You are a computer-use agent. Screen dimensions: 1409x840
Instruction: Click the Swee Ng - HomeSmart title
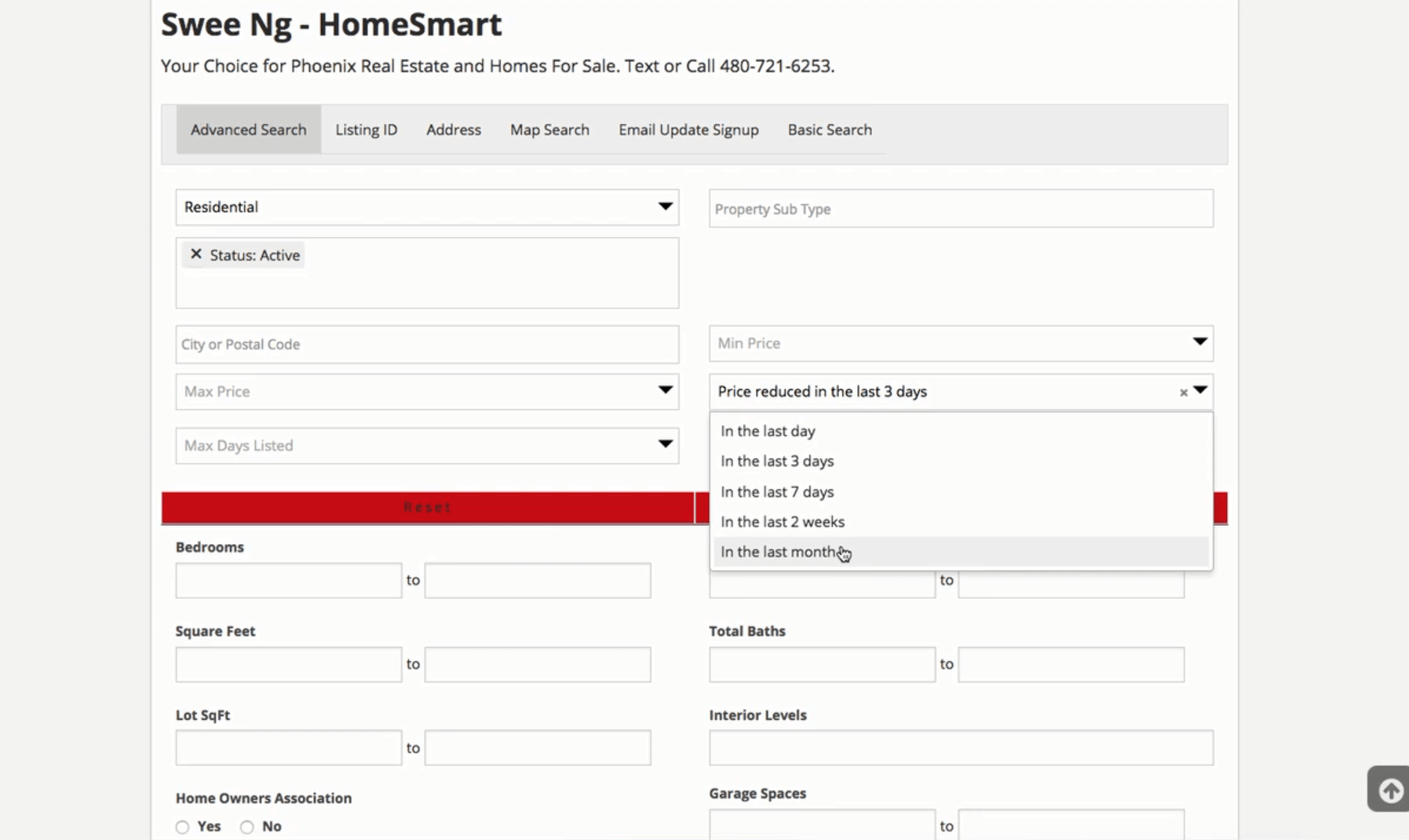click(331, 24)
